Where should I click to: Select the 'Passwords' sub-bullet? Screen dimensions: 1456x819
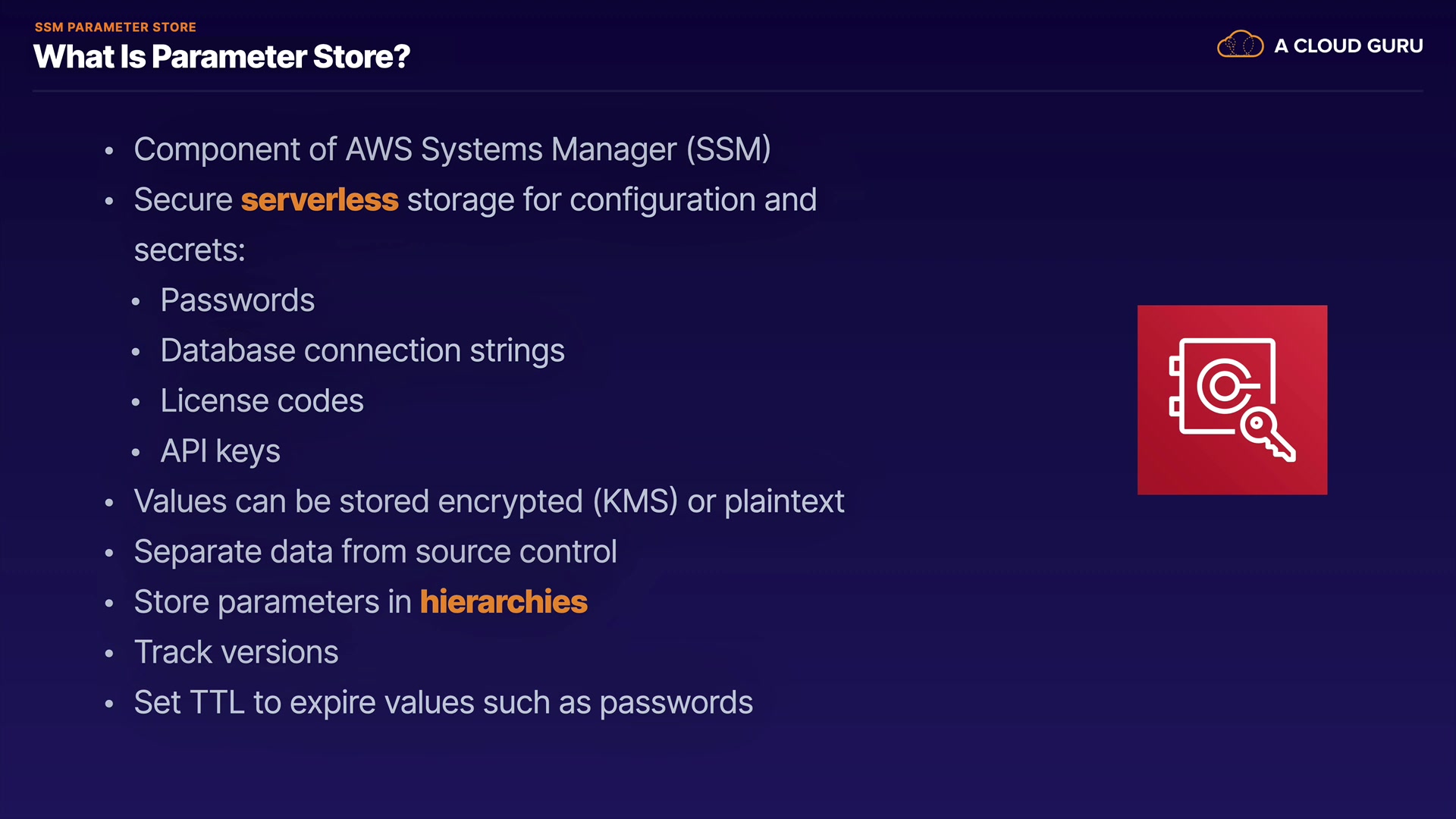click(x=237, y=300)
